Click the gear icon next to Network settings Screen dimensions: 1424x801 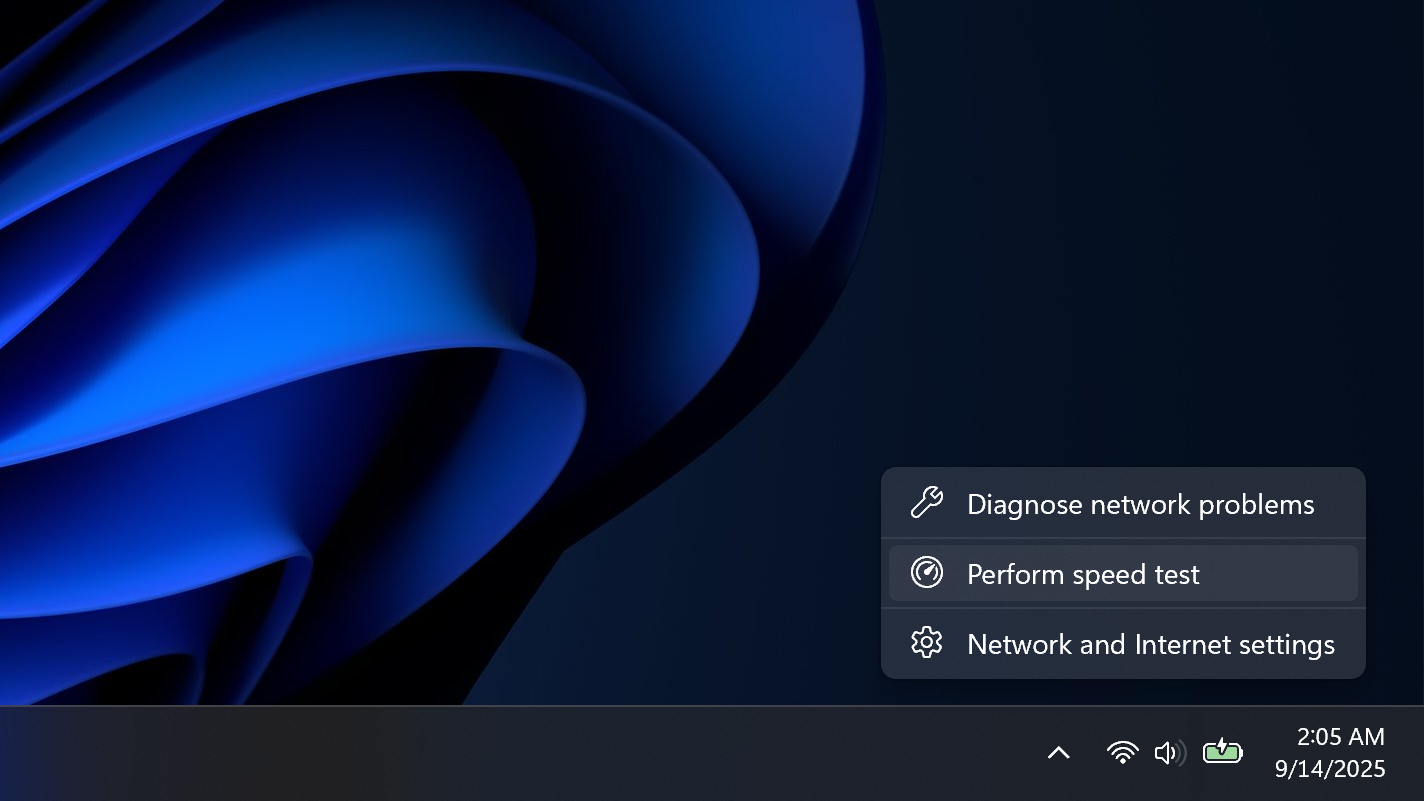pos(926,643)
